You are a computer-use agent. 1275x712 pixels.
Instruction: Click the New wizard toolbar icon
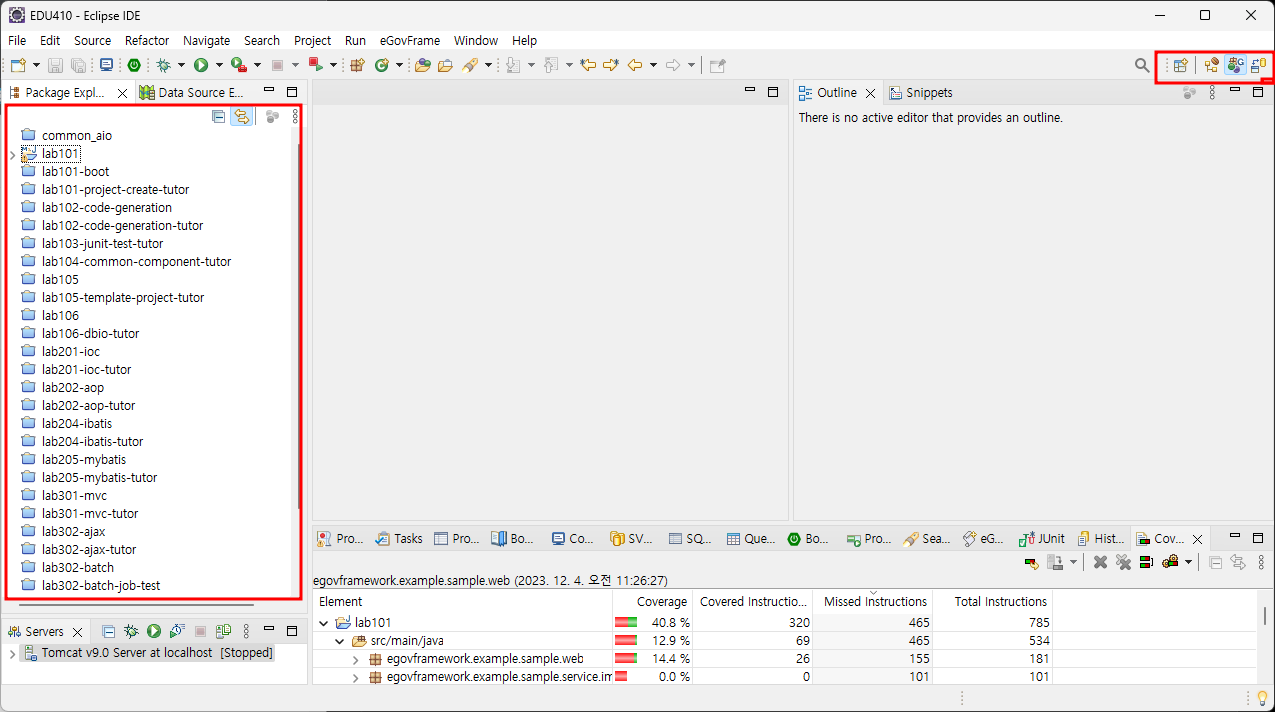click(x=18, y=65)
